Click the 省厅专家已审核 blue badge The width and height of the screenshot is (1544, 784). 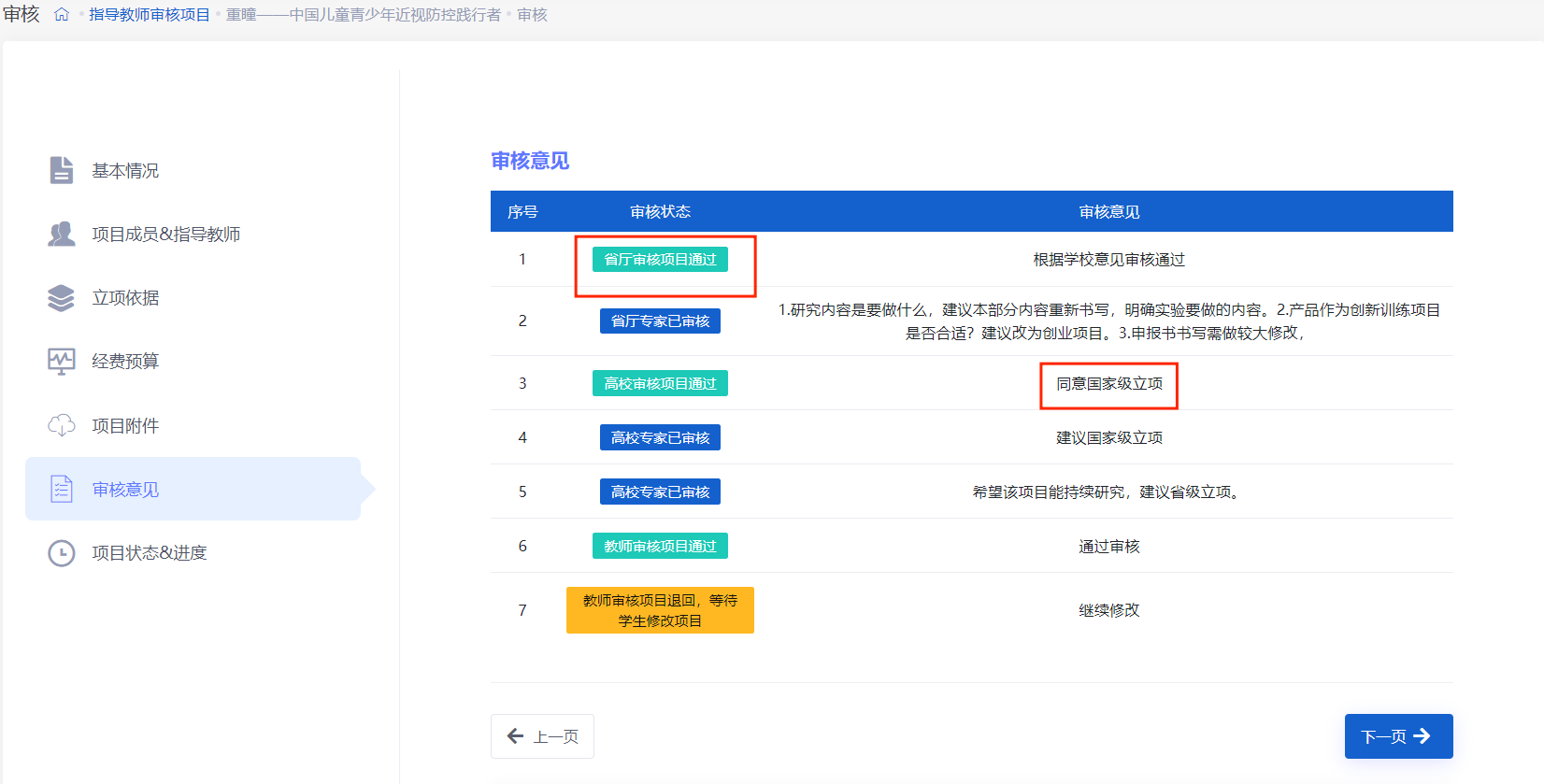click(x=660, y=321)
